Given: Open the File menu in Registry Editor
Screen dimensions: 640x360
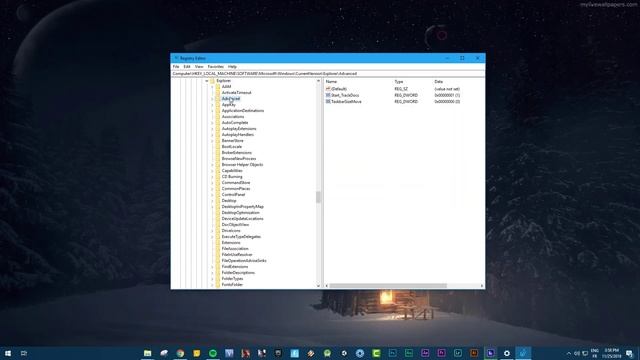Looking at the screenshot, I should point(176,67).
